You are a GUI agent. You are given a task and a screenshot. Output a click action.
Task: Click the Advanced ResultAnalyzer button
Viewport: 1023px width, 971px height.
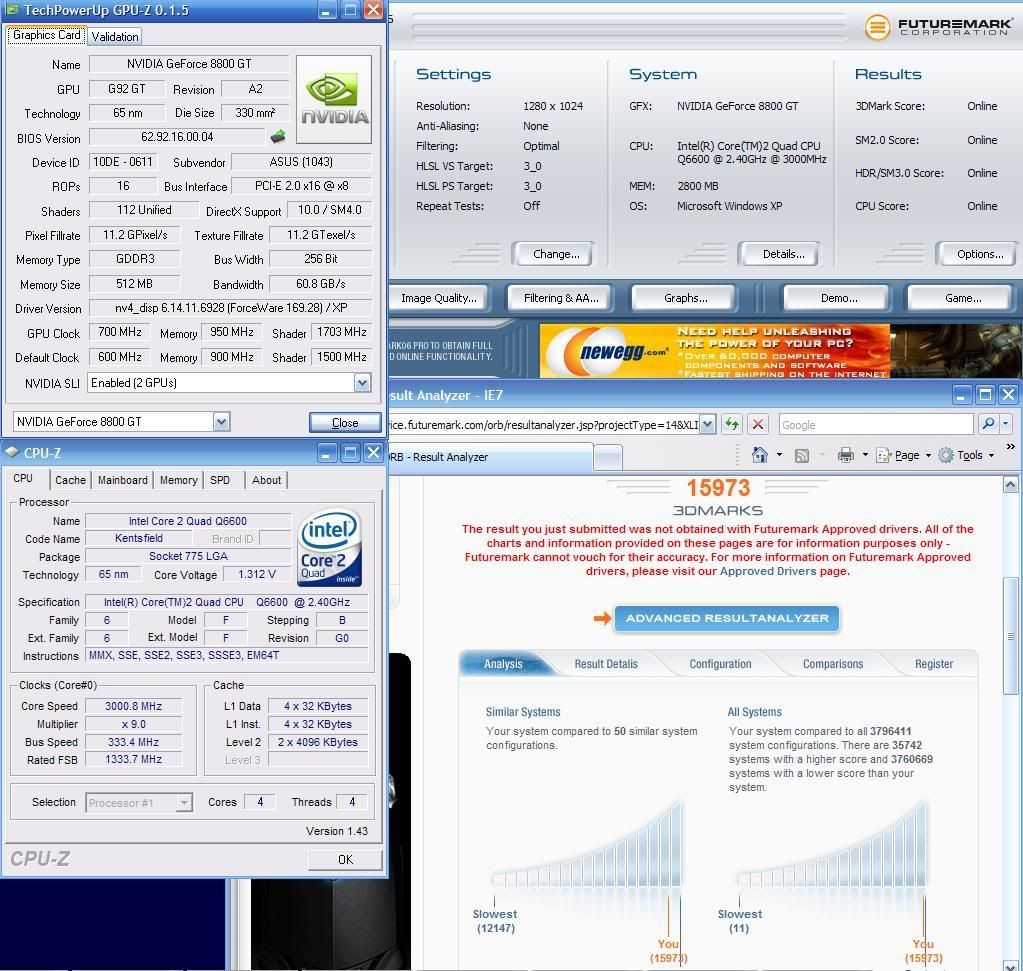click(x=727, y=618)
